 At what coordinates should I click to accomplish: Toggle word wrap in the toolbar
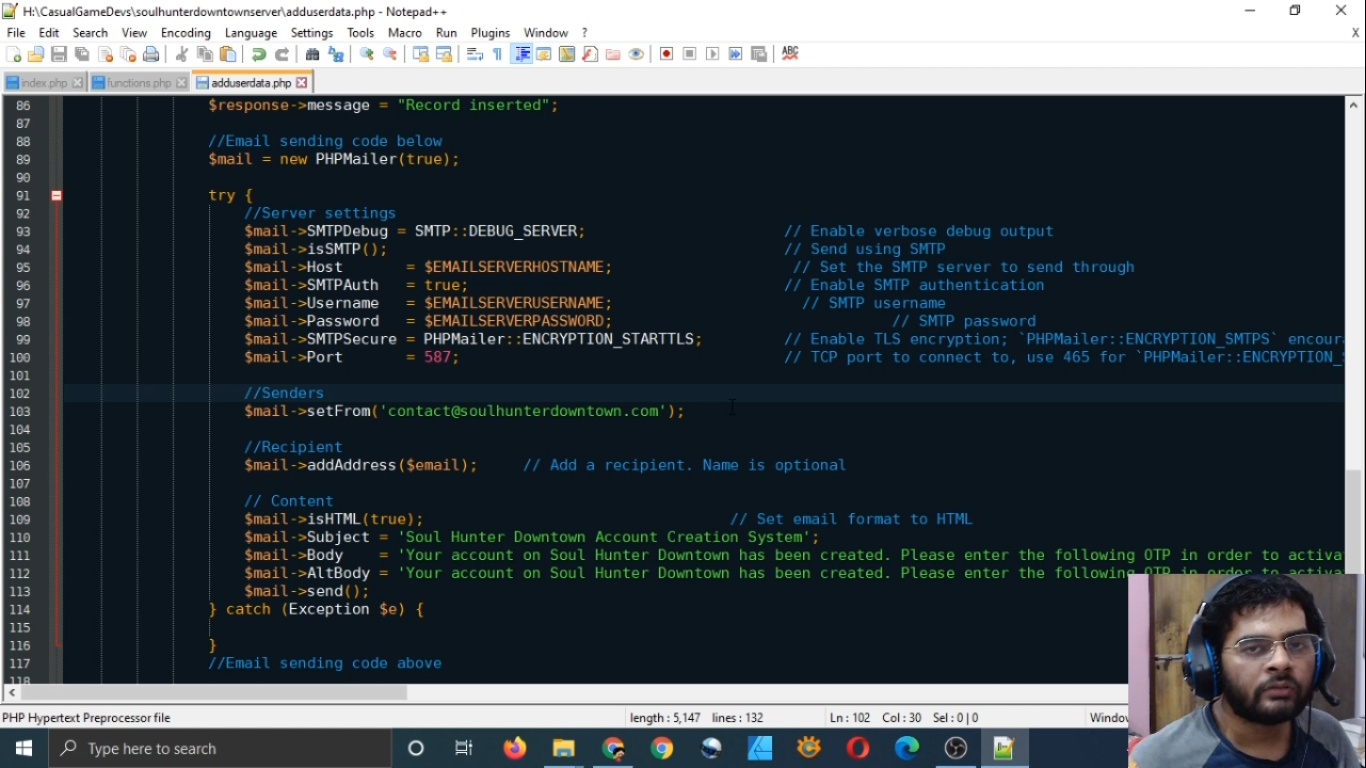point(475,54)
